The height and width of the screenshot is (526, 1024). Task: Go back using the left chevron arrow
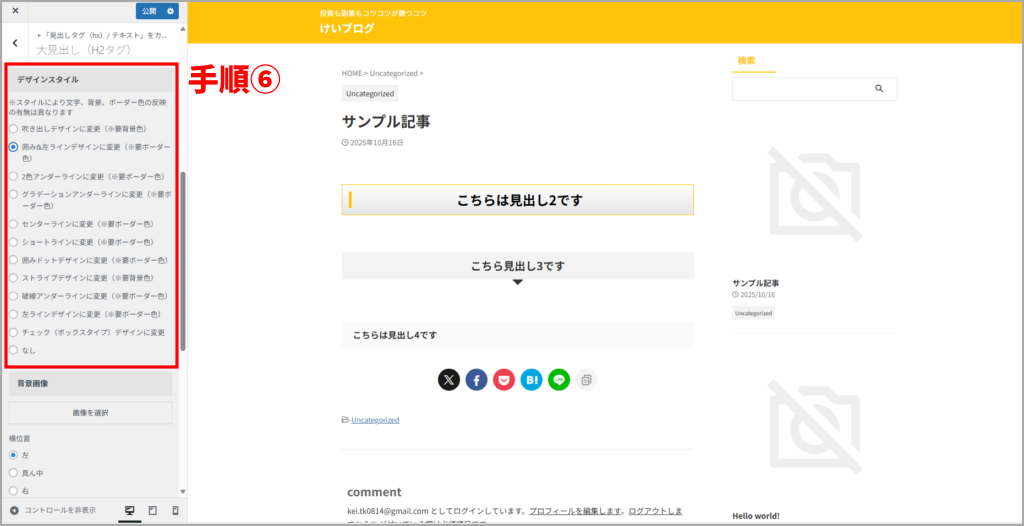pyautogui.click(x=15, y=43)
